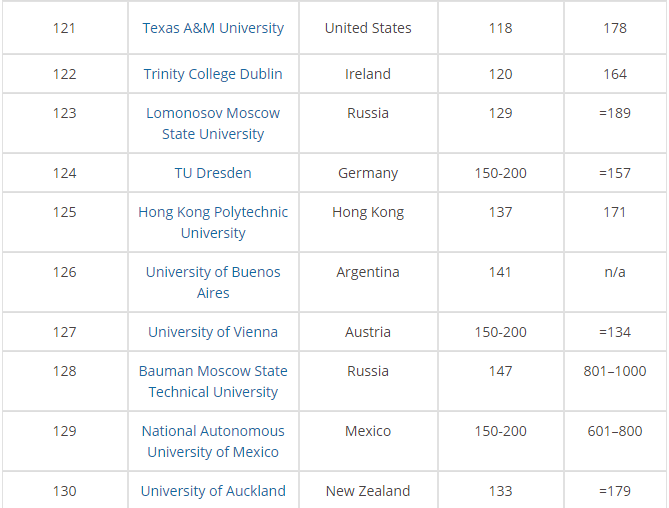Image resolution: width=669 pixels, height=508 pixels.
Task: Open Lomonosov Moscow State University page
Action: click(x=213, y=123)
